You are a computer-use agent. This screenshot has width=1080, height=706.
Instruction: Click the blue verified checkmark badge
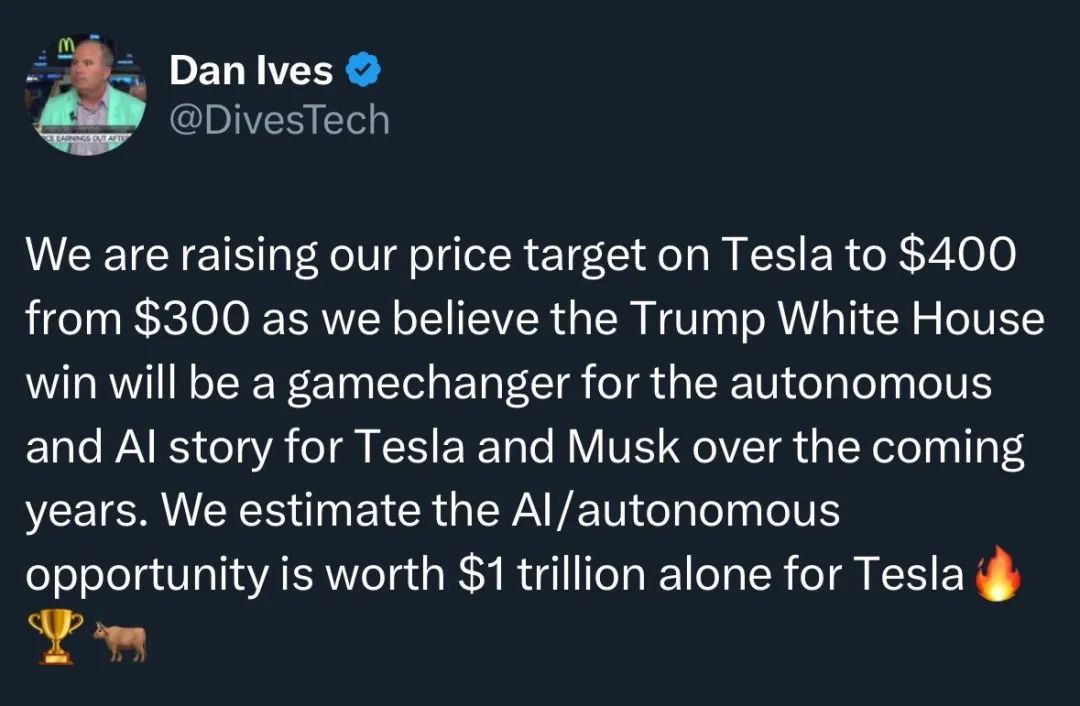(x=363, y=70)
